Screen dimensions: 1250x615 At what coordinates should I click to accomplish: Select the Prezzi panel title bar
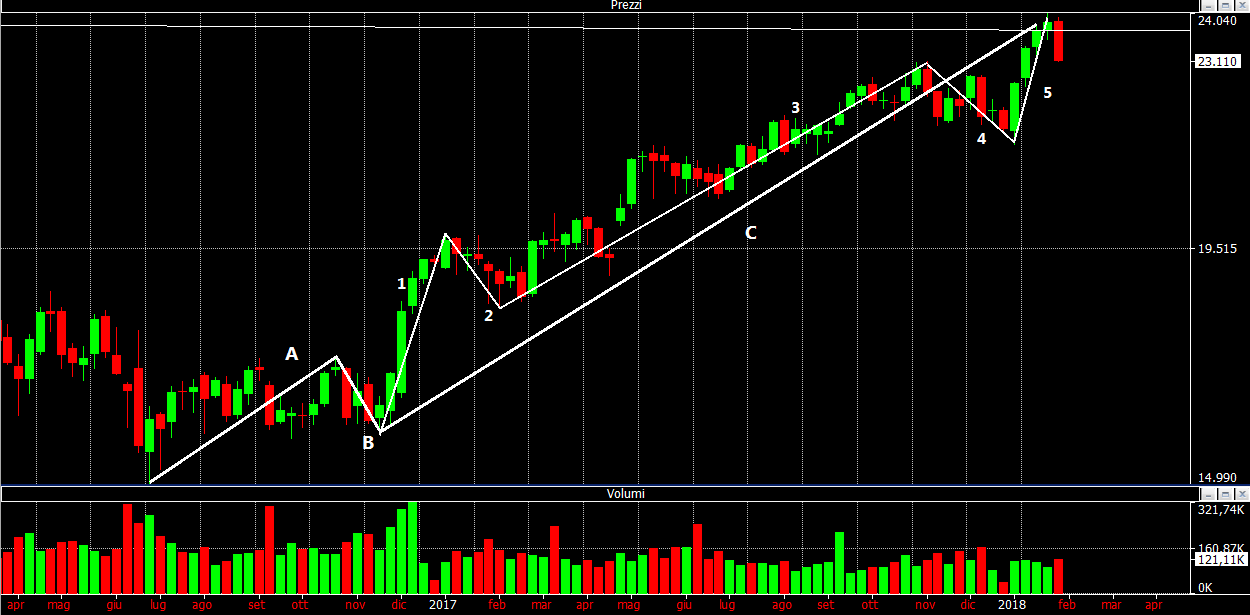coord(600,5)
